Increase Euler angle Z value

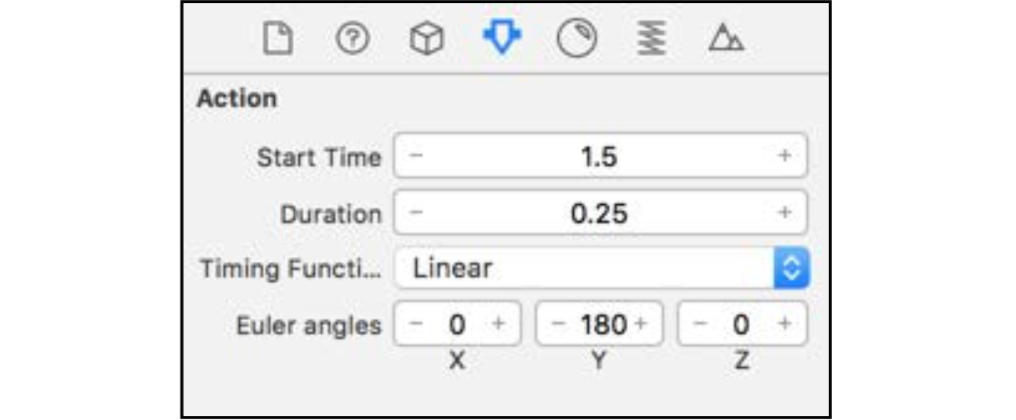pos(784,323)
